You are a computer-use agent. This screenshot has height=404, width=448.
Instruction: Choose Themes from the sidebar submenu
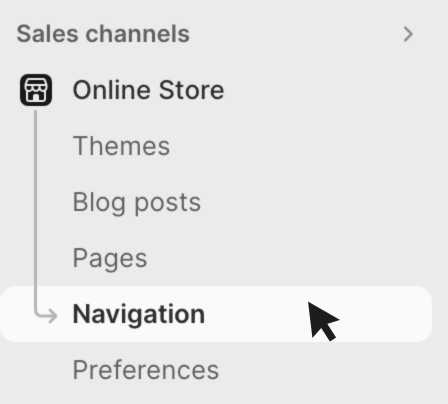[121, 146]
